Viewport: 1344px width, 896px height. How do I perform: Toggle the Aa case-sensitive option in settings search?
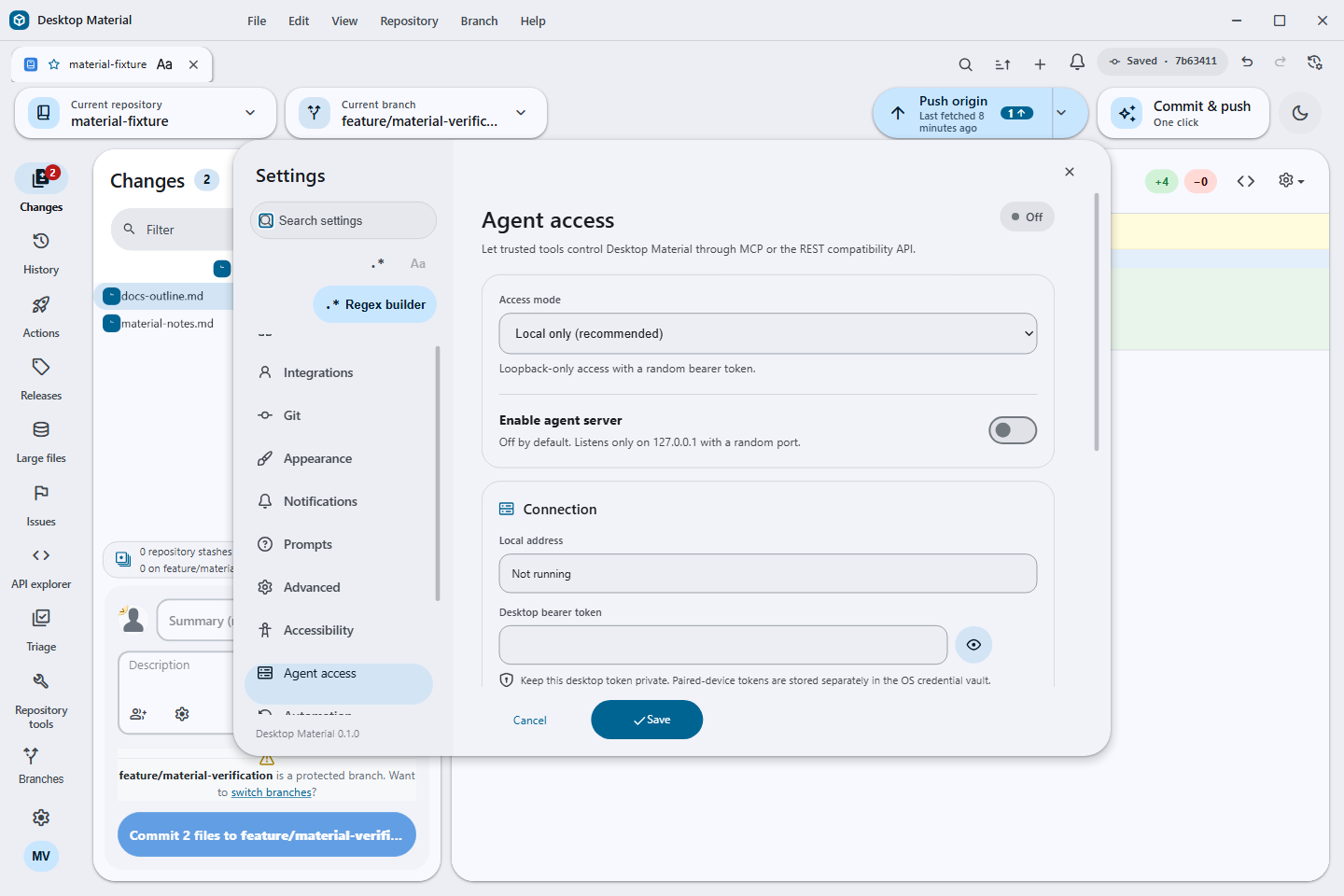click(418, 263)
